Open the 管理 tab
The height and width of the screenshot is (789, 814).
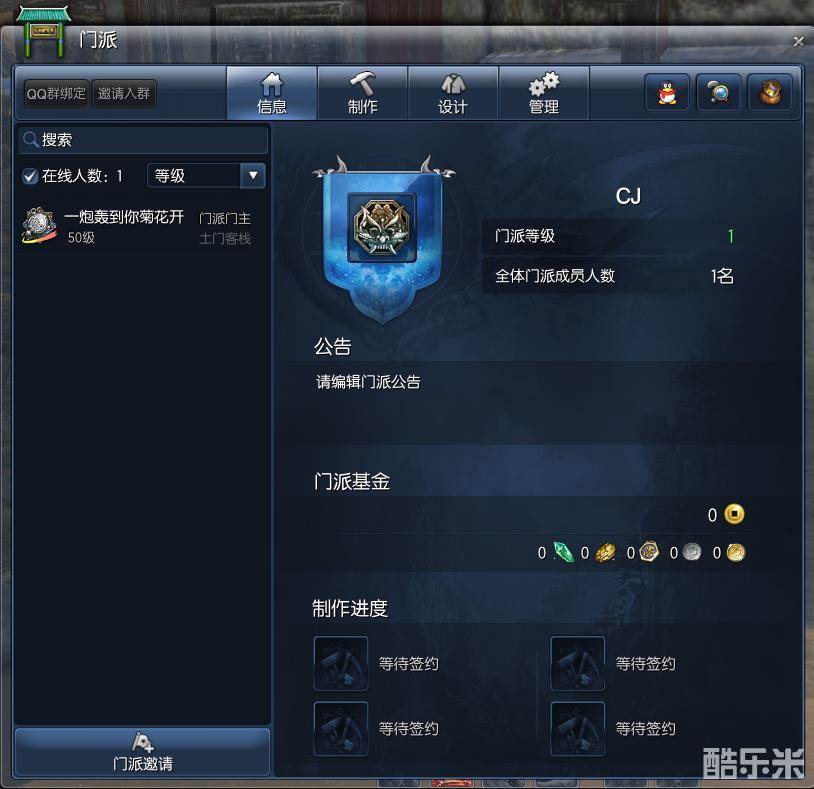pos(544,93)
